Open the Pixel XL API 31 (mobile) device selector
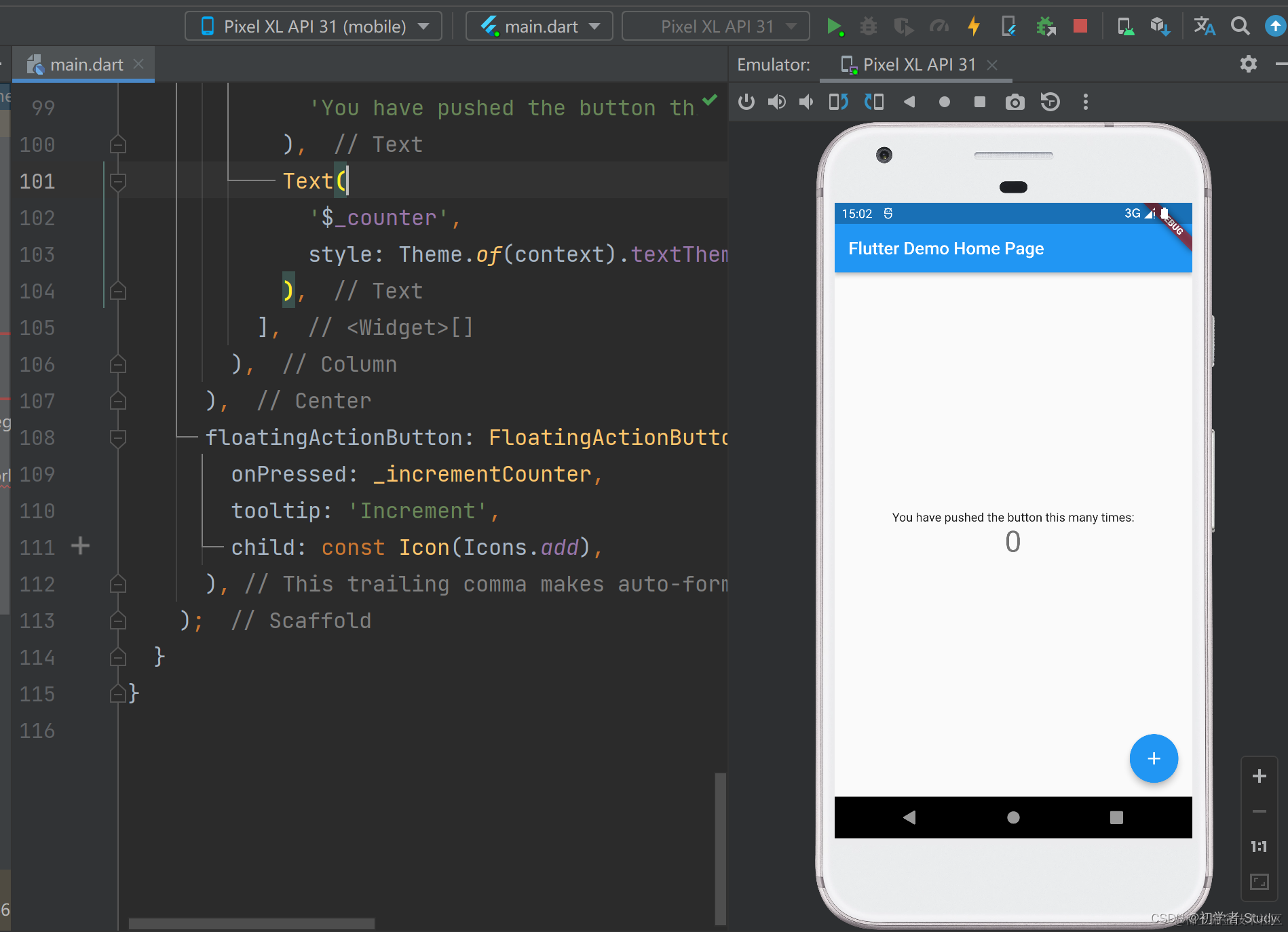The image size is (1288, 932). (x=314, y=26)
